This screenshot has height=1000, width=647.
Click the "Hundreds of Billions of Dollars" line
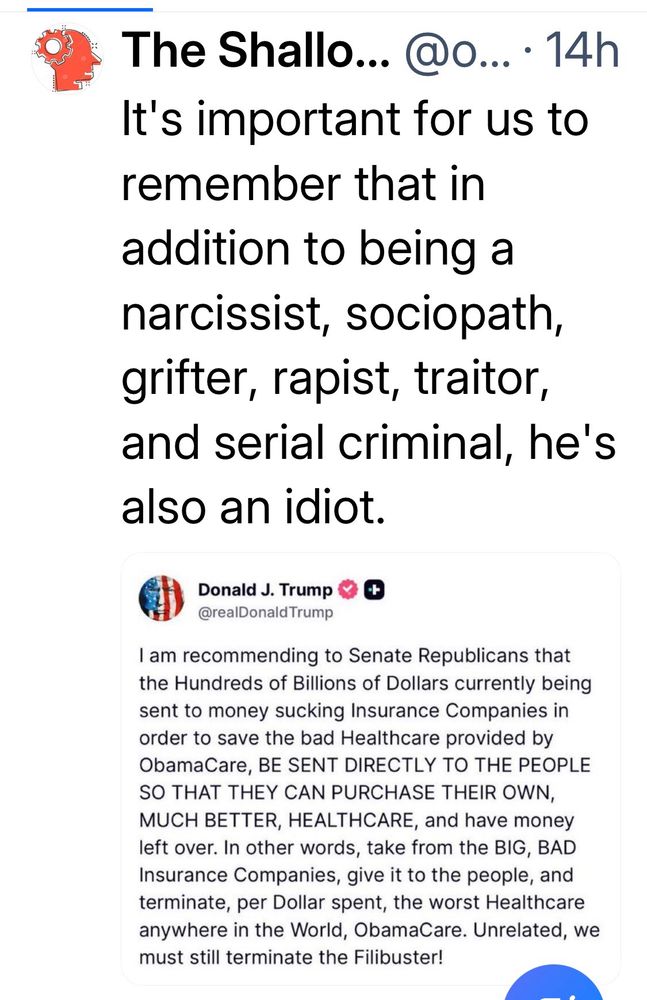(x=365, y=683)
